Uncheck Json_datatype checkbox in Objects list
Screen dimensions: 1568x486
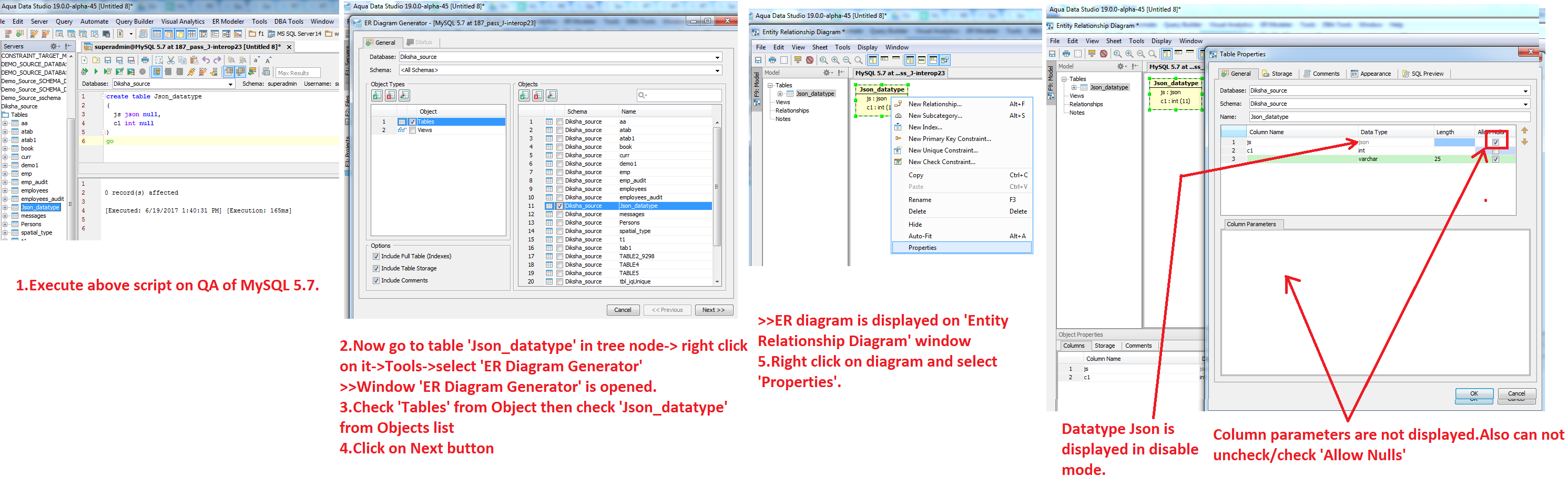(560, 206)
